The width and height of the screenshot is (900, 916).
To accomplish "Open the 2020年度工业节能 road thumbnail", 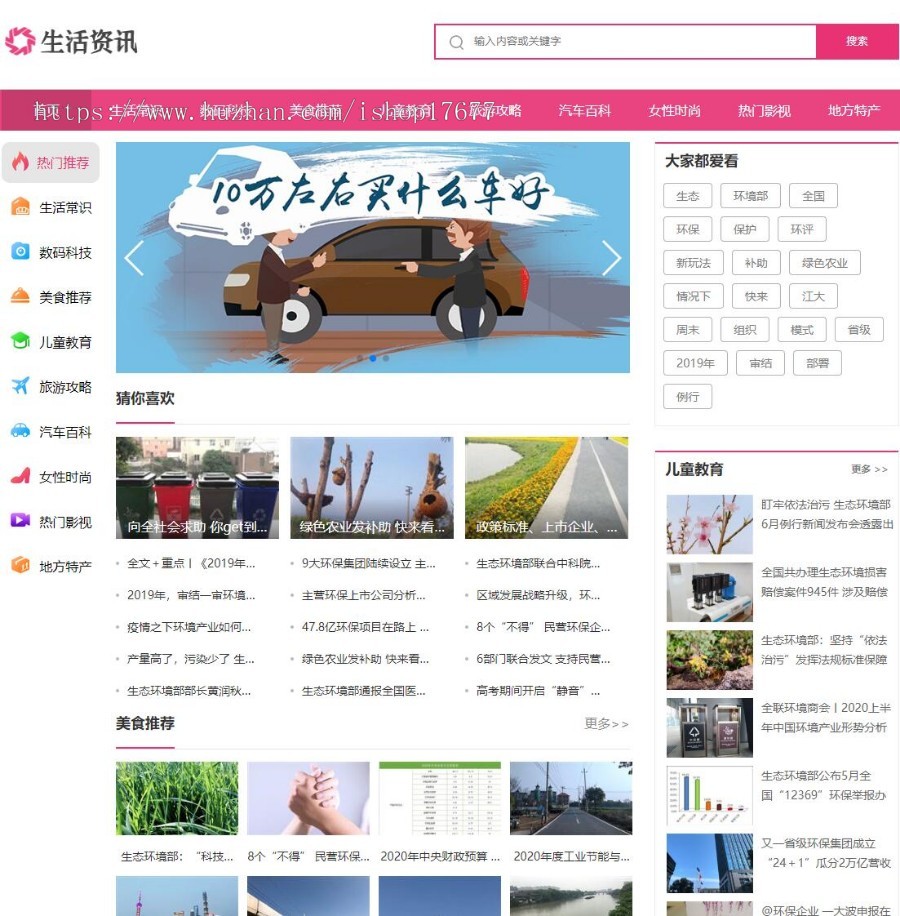I will (571, 798).
